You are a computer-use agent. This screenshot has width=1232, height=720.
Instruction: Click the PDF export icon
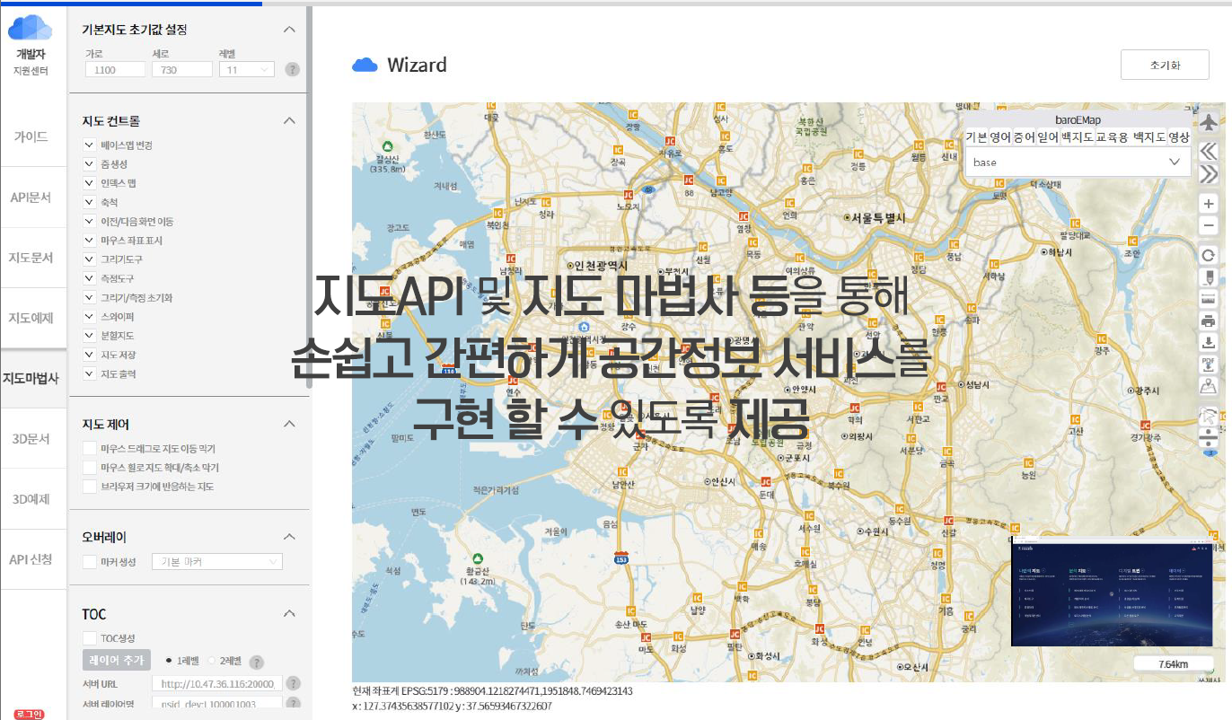click(1209, 365)
